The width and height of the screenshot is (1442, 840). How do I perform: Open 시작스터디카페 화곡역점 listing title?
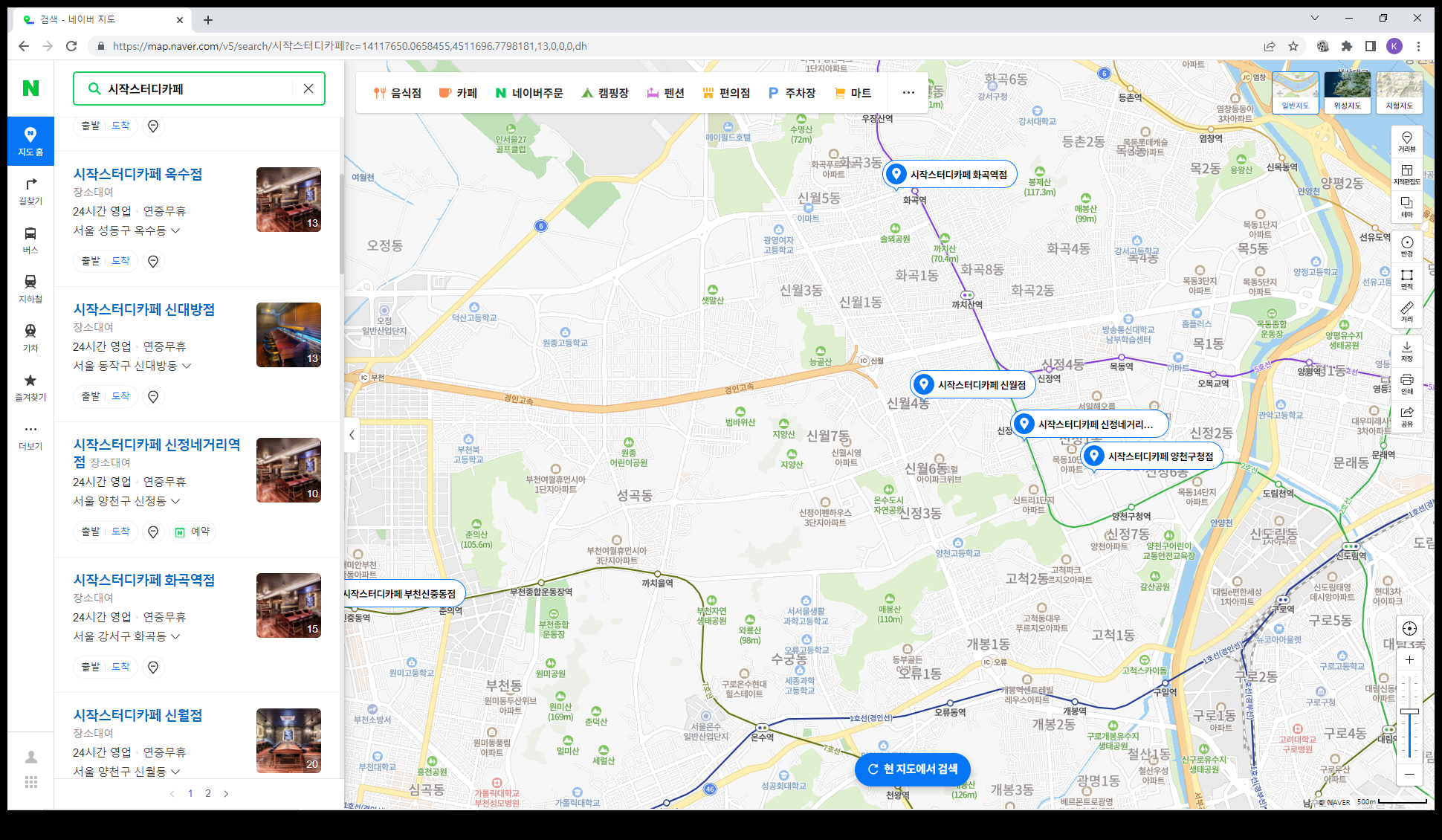pyautogui.click(x=144, y=580)
